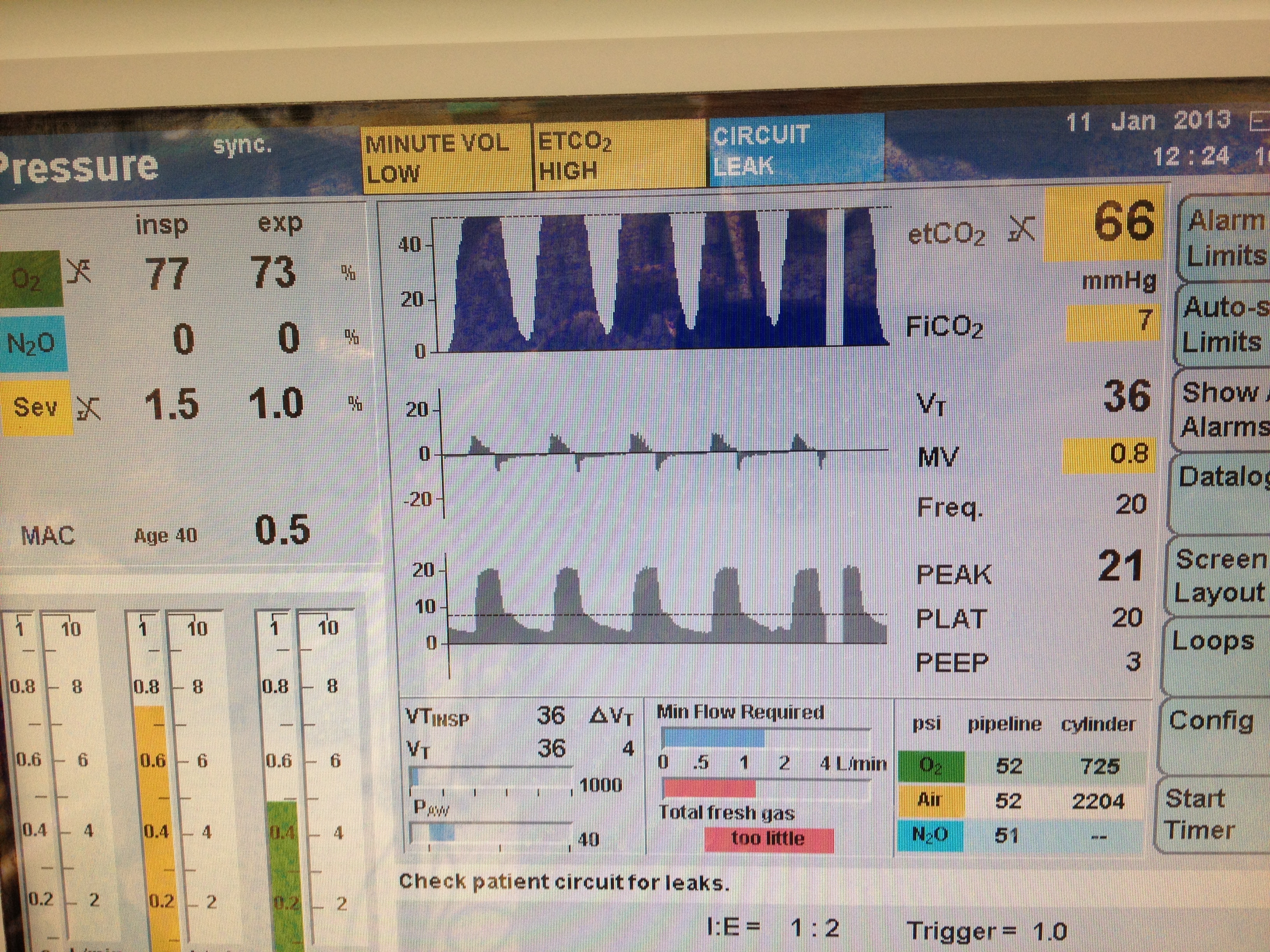Tap the O2 alarm-off bell icon
Screen dimensions: 1270x952
click(x=79, y=271)
